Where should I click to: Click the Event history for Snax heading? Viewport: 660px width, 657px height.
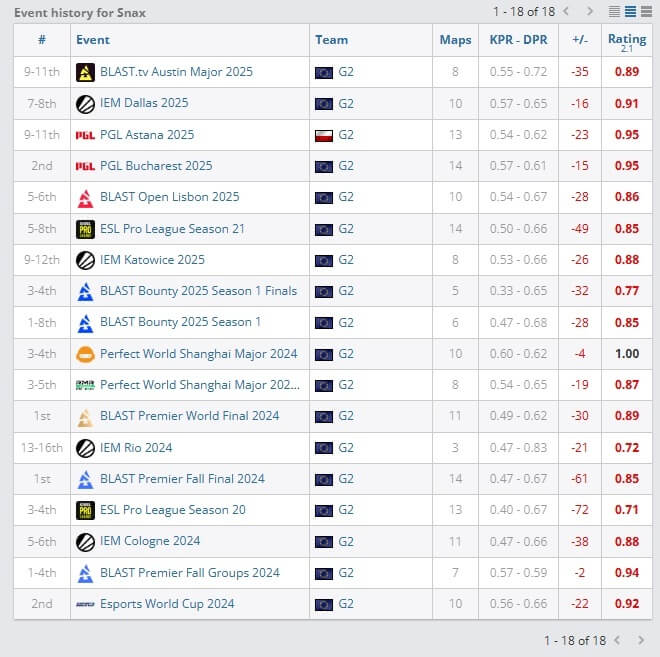click(80, 13)
